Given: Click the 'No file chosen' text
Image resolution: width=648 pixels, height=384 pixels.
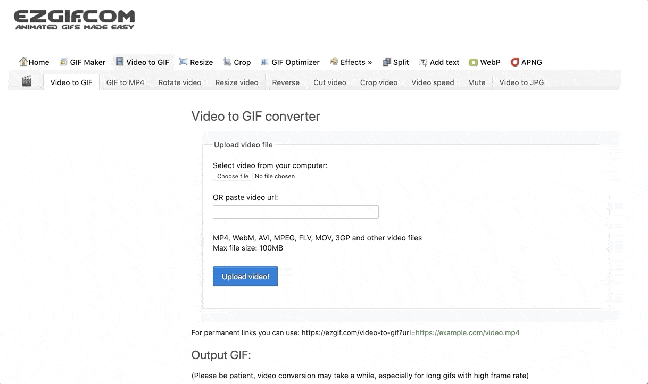Looking at the screenshot, I should (x=275, y=176).
